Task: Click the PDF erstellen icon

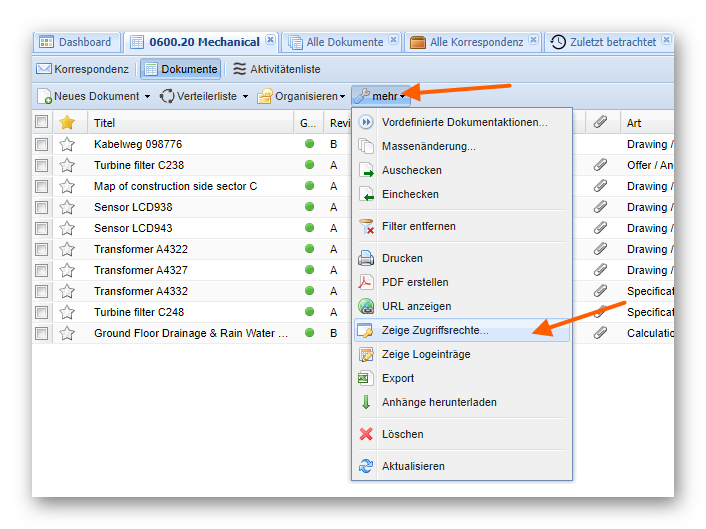Action: point(366,282)
